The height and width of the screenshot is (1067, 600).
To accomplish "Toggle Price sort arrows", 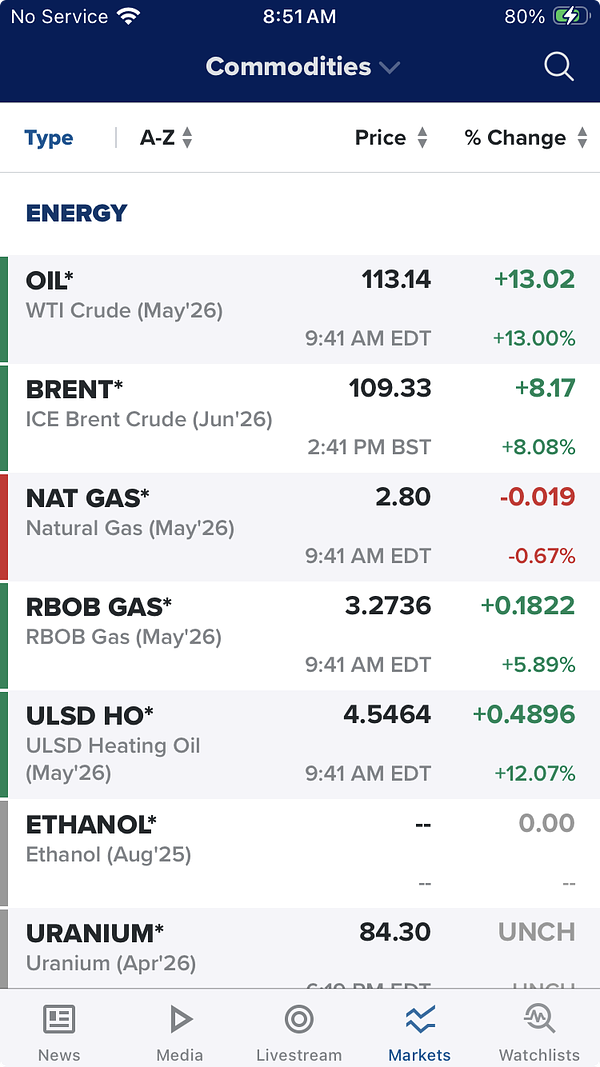I will coord(422,138).
